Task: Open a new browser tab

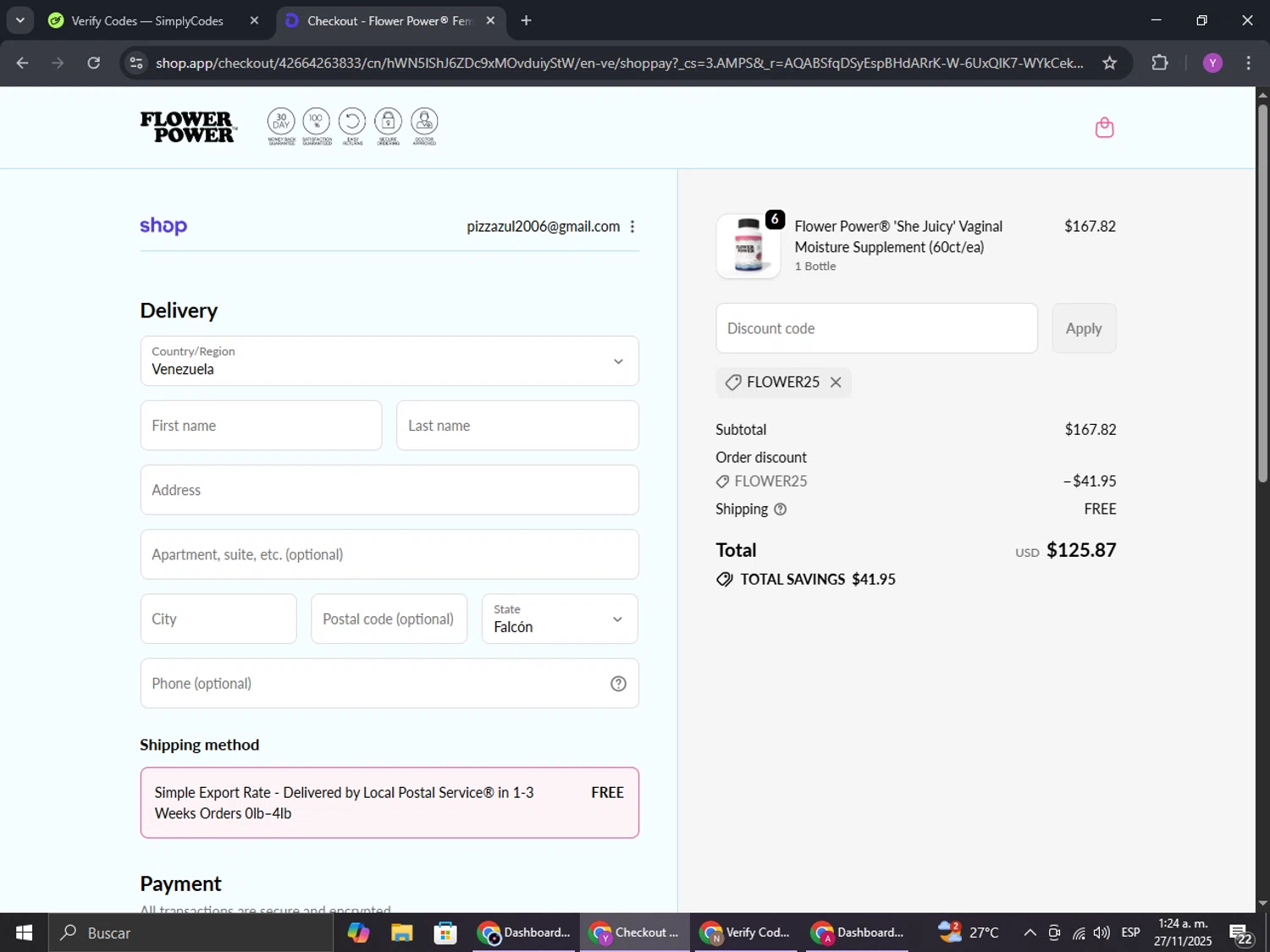Action: pyautogui.click(x=526, y=20)
